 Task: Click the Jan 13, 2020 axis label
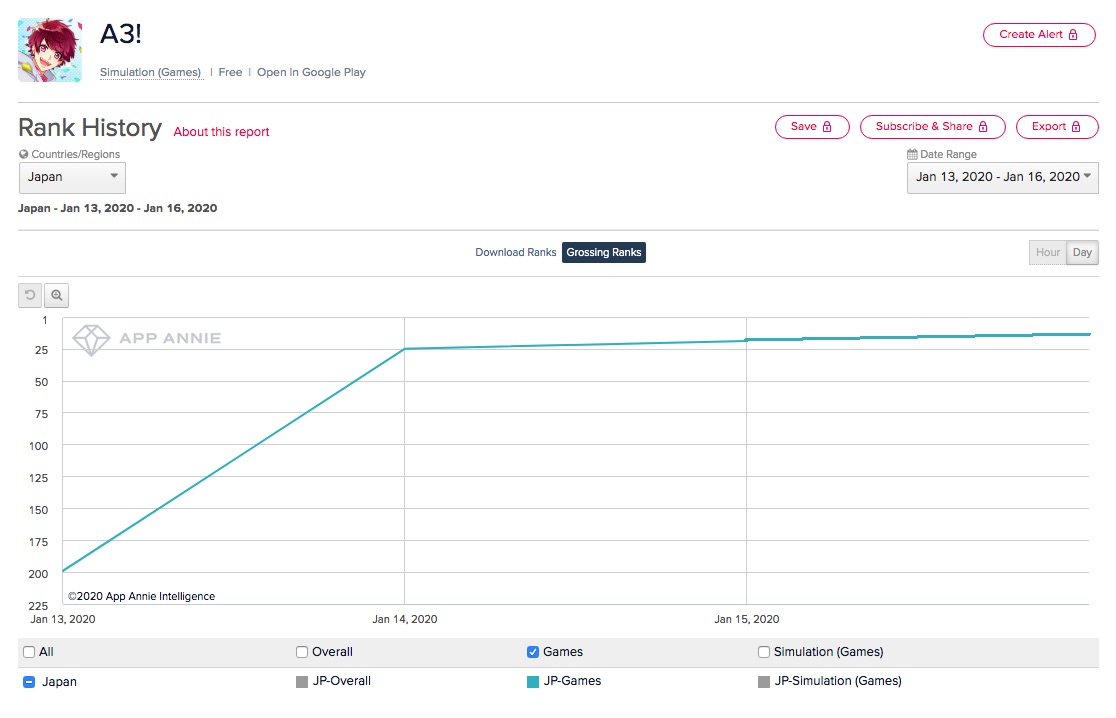pyautogui.click(x=63, y=619)
